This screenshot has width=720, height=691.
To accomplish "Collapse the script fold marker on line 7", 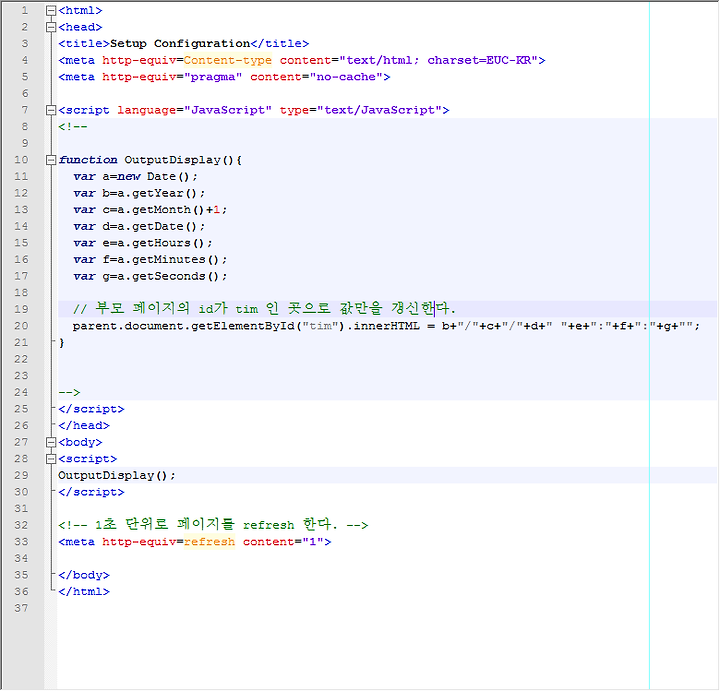I will pyautogui.click(x=51, y=110).
